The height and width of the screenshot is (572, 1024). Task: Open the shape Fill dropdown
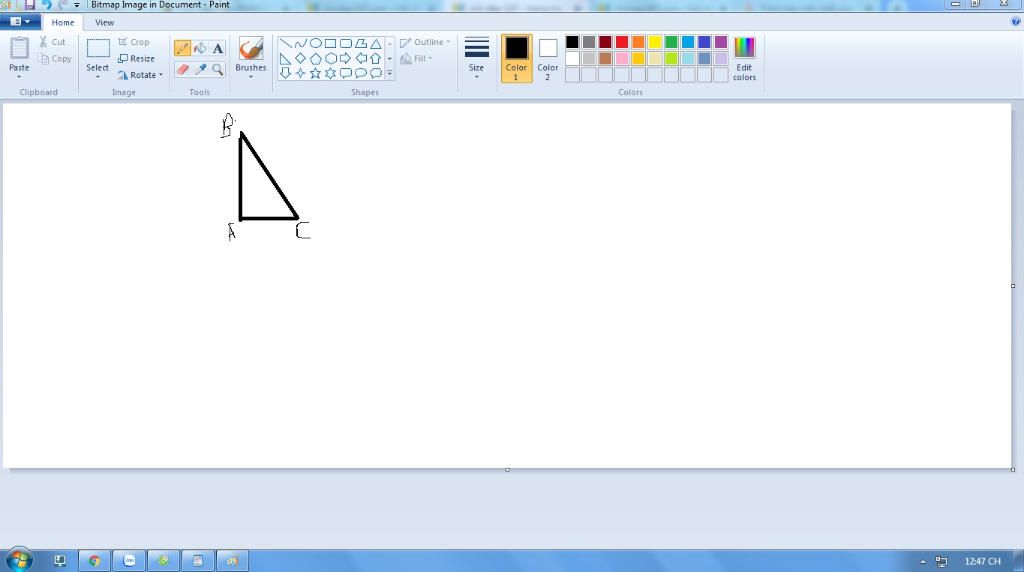416,59
